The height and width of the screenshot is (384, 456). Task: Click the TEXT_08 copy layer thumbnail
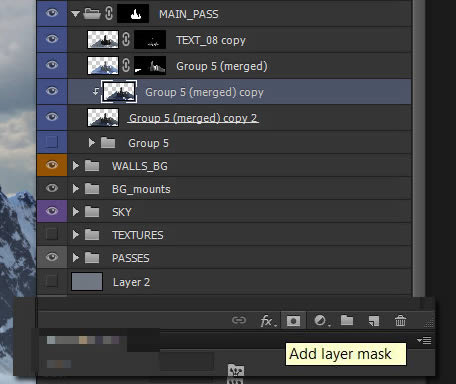[103, 39]
